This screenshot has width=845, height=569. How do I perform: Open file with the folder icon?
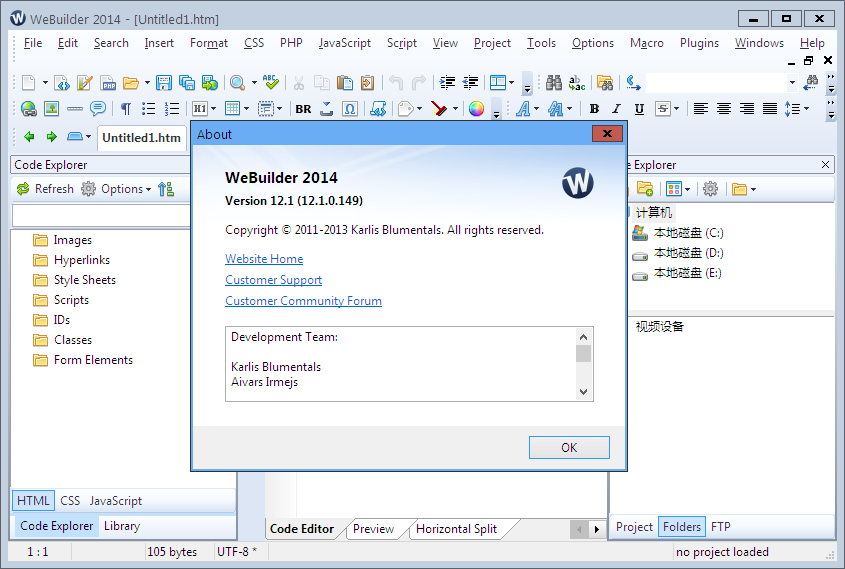click(130, 83)
